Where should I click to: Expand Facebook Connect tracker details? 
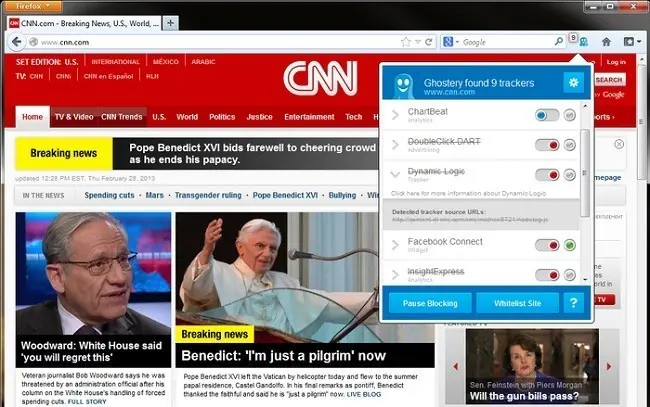(x=395, y=245)
